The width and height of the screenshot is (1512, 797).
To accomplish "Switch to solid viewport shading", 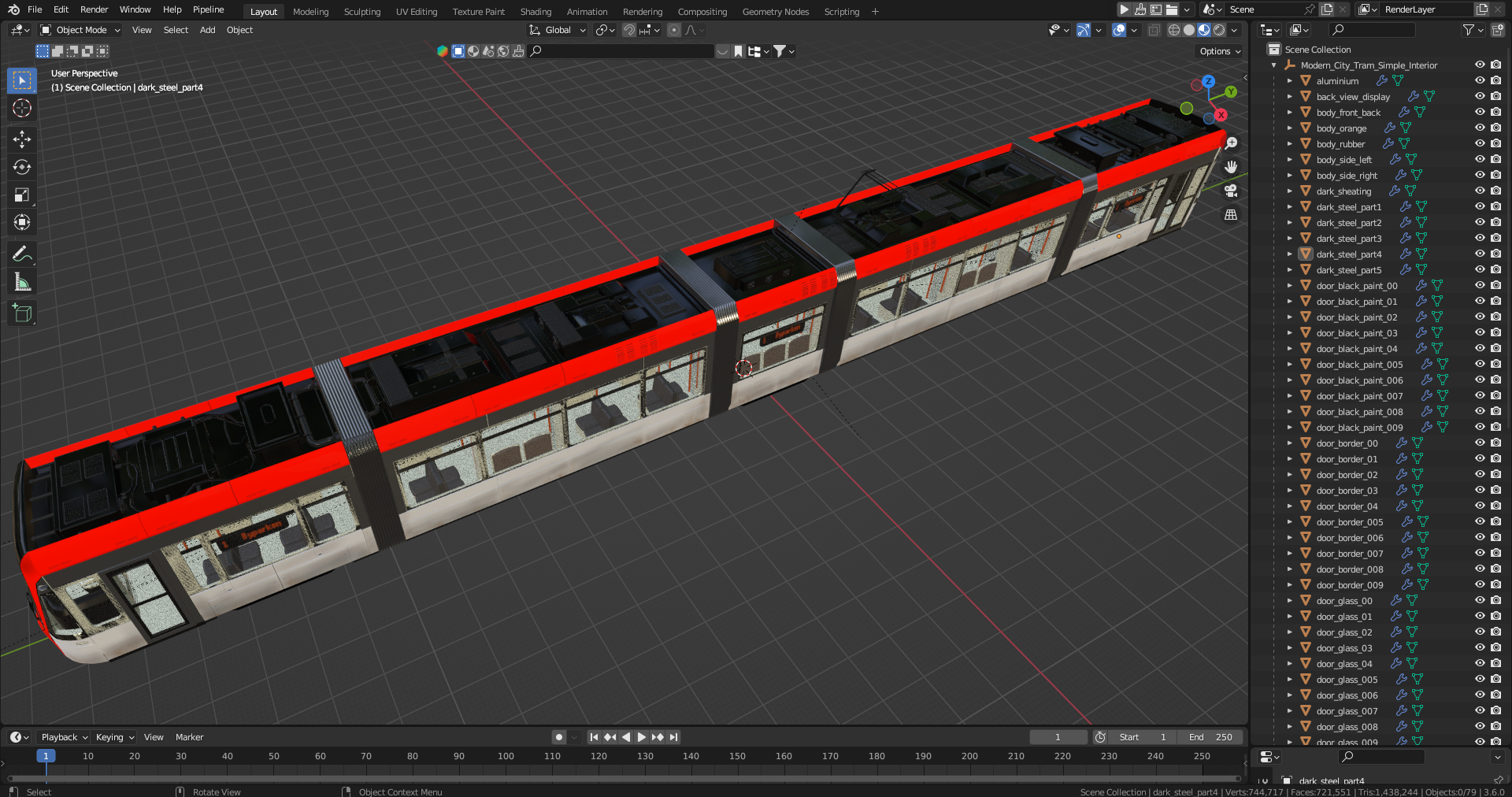I will click(1189, 30).
